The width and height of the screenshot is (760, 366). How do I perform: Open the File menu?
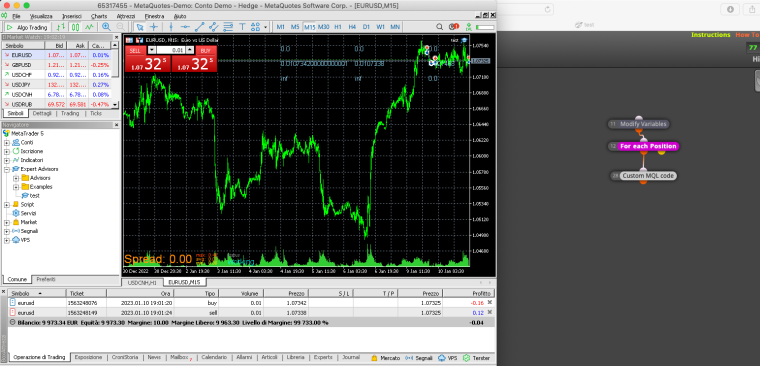[x=16, y=16]
